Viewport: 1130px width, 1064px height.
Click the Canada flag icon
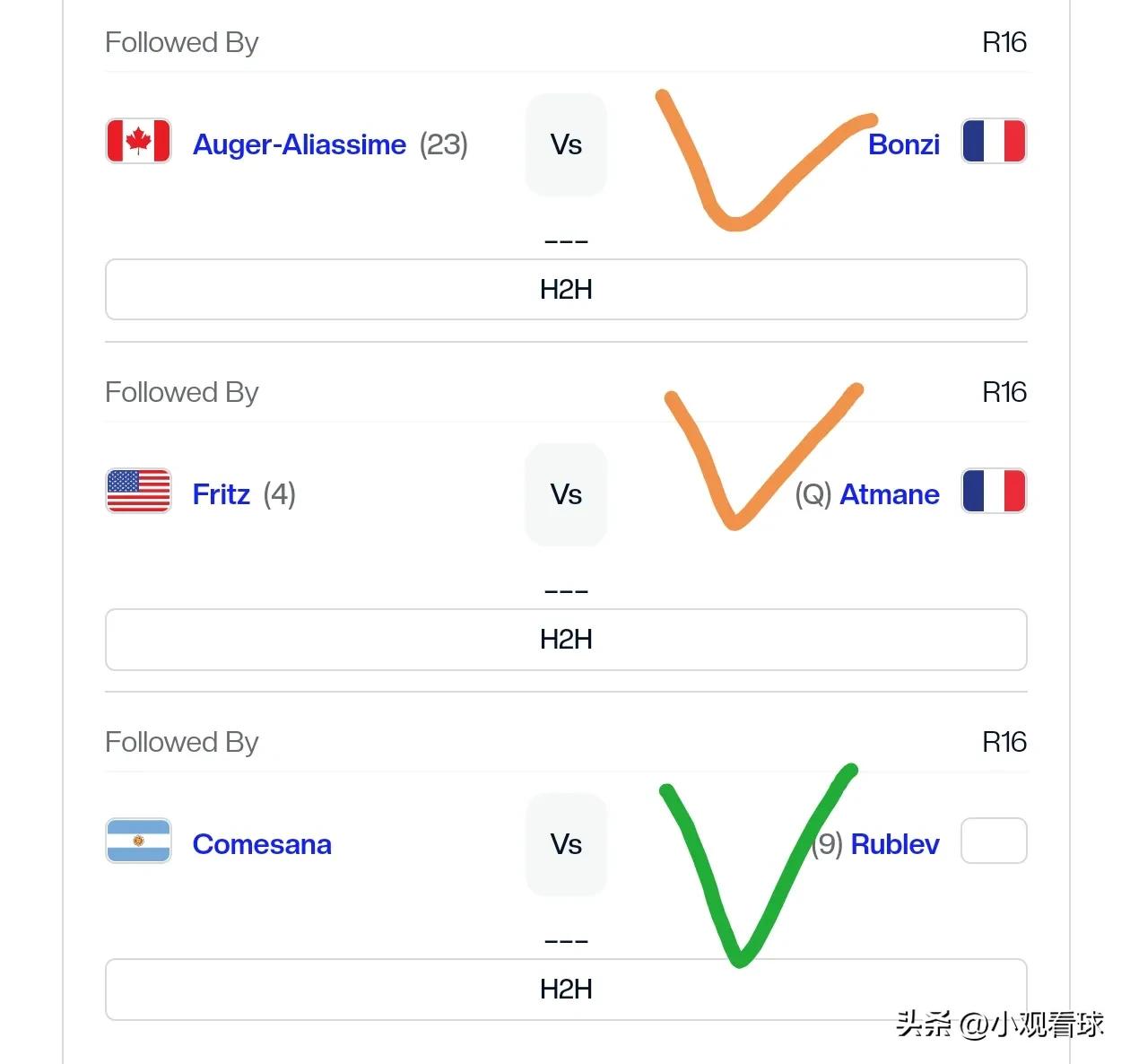coord(138,141)
